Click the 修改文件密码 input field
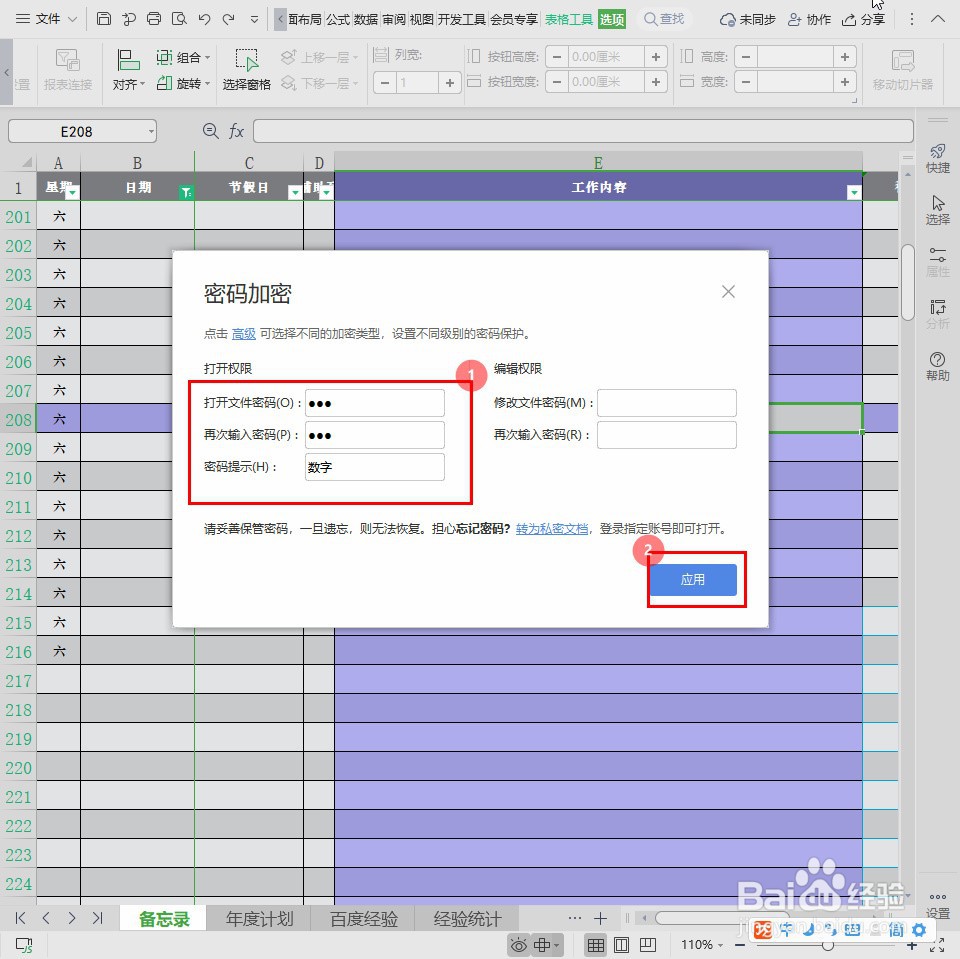 point(667,403)
